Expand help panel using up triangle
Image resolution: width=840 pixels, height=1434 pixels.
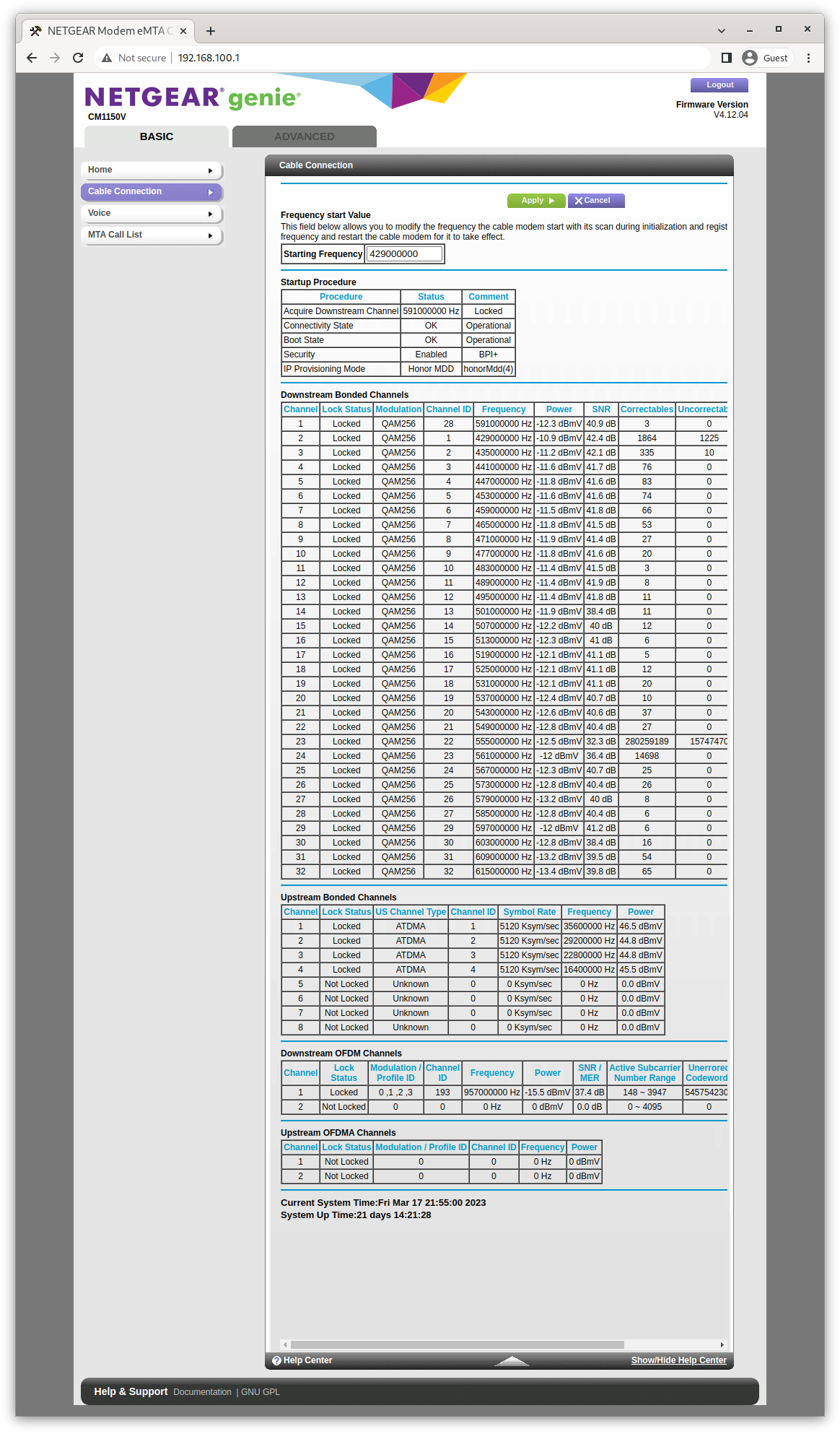(512, 1361)
